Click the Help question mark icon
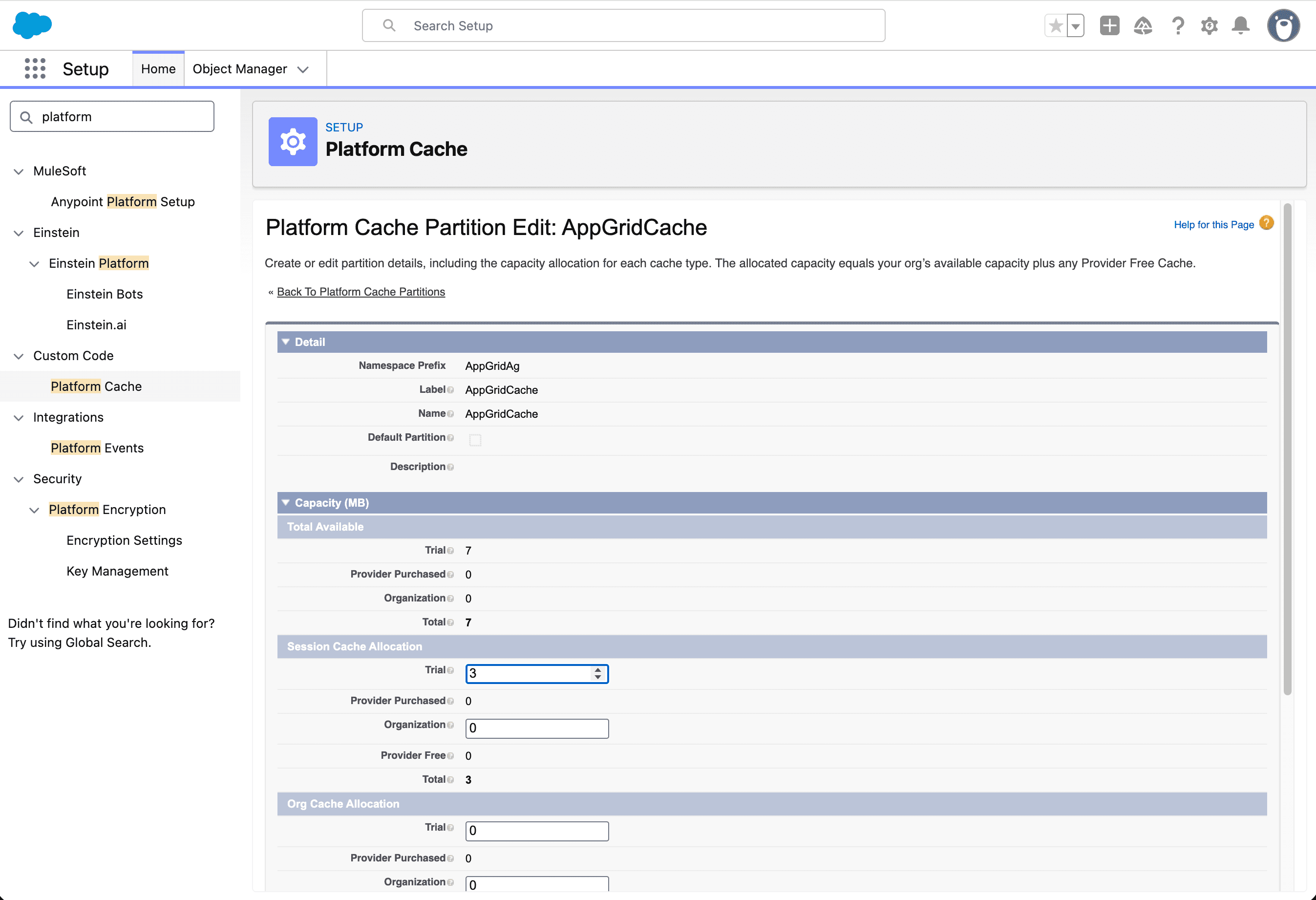 1178,26
